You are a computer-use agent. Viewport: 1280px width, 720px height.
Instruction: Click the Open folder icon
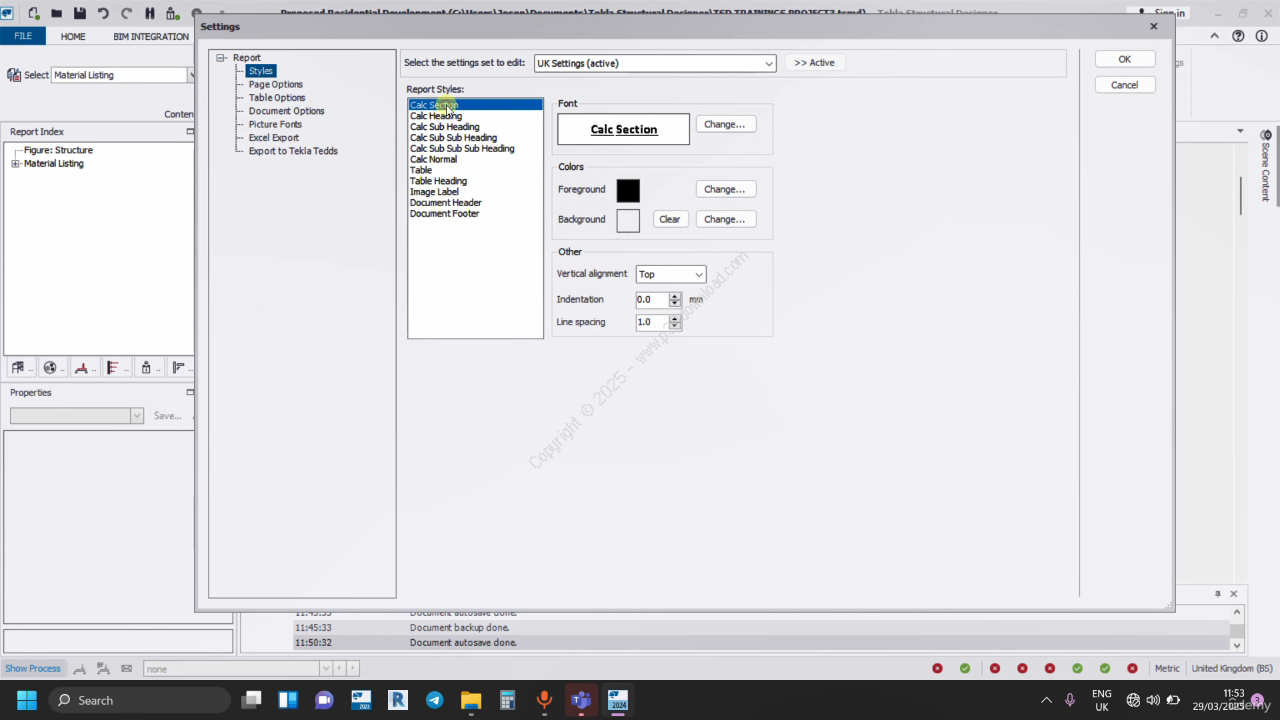point(57,13)
